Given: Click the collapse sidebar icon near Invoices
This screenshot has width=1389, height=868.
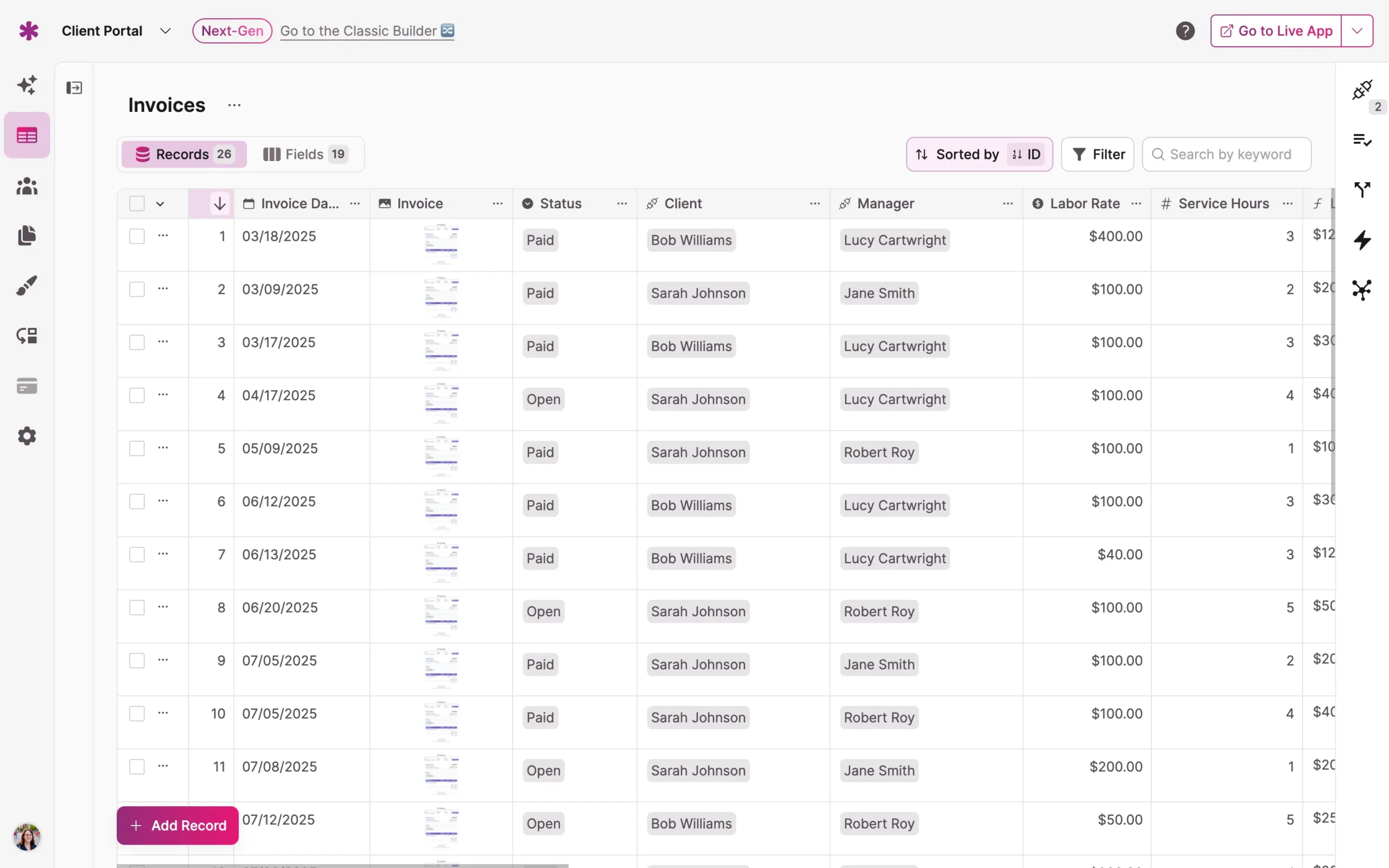Looking at the screenshot, I should click(x=74, y=87).
